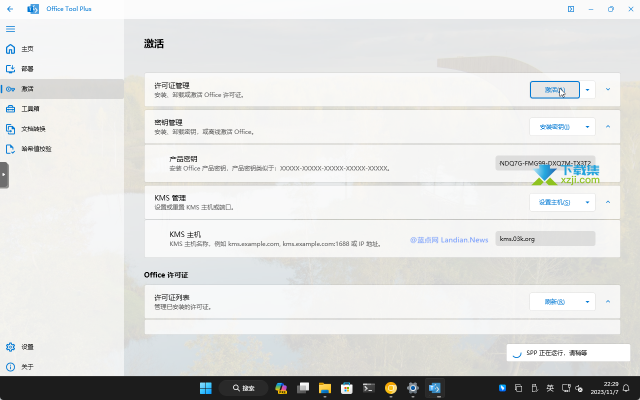This screenshot has height=400, width=640.
Task: Open the yellow circle browser taskbar icon
Action: pos(391,388)
